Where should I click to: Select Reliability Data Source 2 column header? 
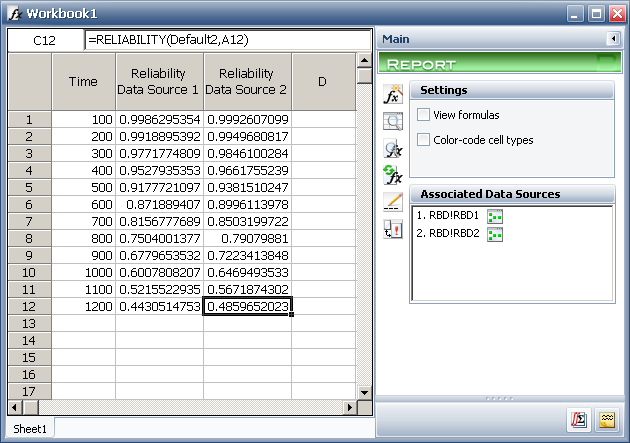click(x=248, y=82)
